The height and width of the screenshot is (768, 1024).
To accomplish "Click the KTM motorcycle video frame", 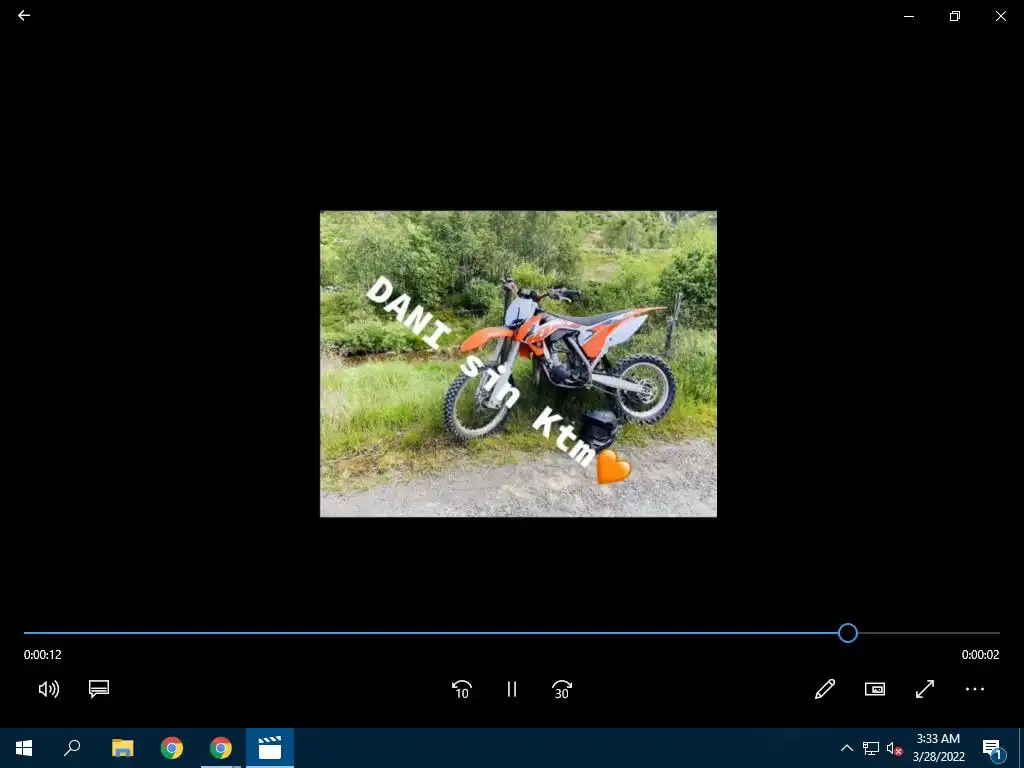I will 519,364.
